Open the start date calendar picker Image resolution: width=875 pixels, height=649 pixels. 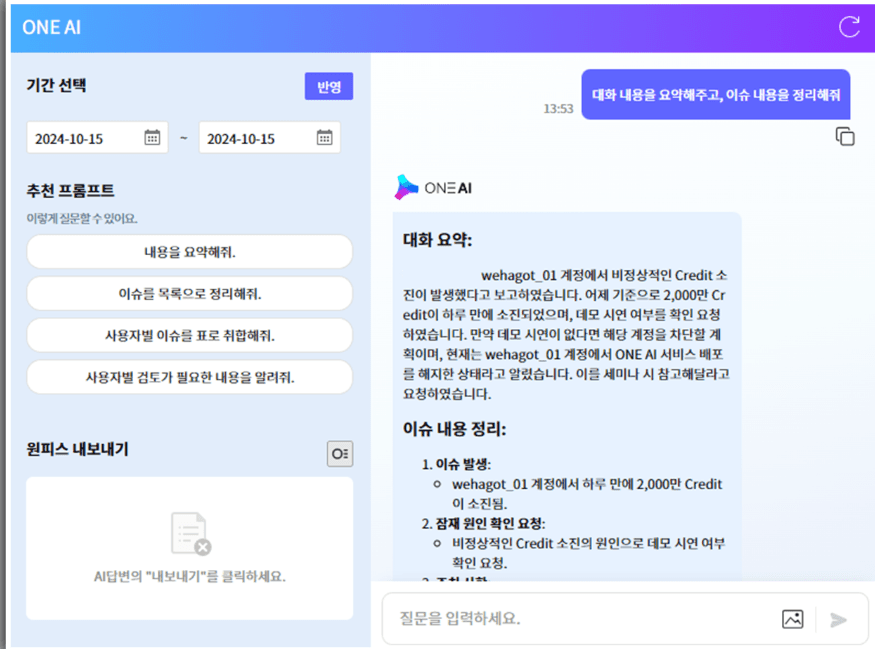[x=152, y=137]
